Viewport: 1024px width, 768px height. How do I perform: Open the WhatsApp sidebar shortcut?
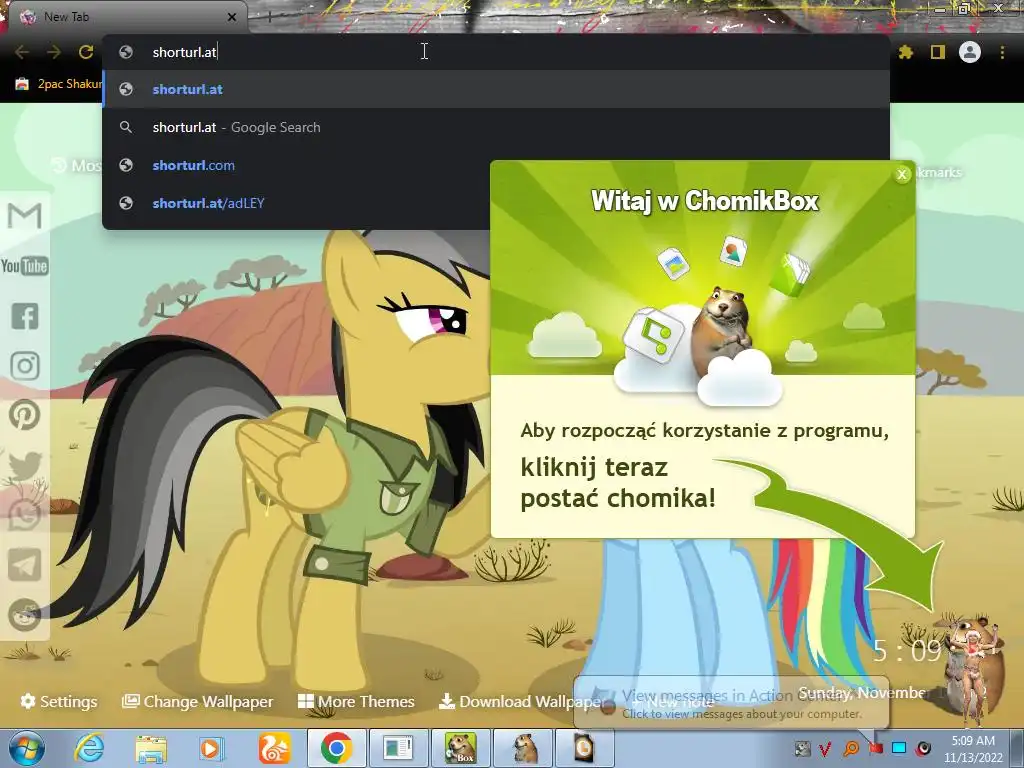[x=25, y=515]
